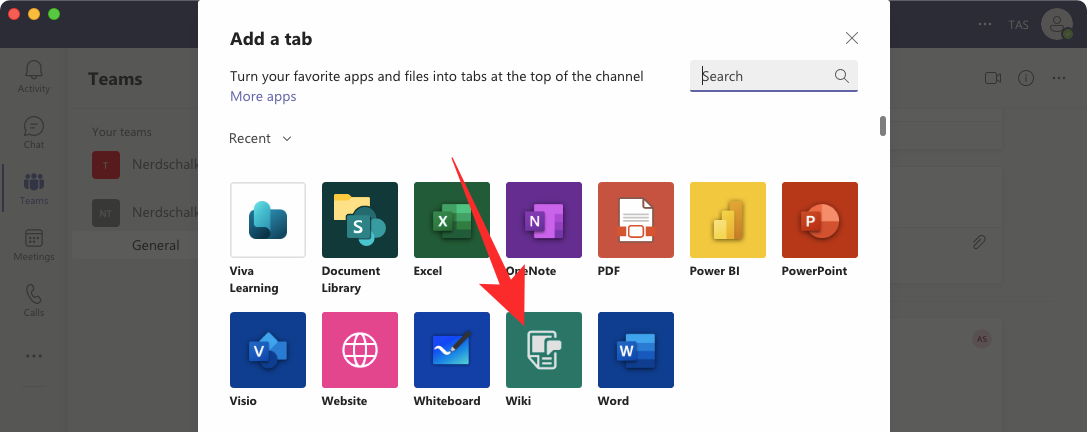The height and width of the screenshot is (432, 1087).
Task: Add a PowerPoint tab
Action: tap(820, 220)
